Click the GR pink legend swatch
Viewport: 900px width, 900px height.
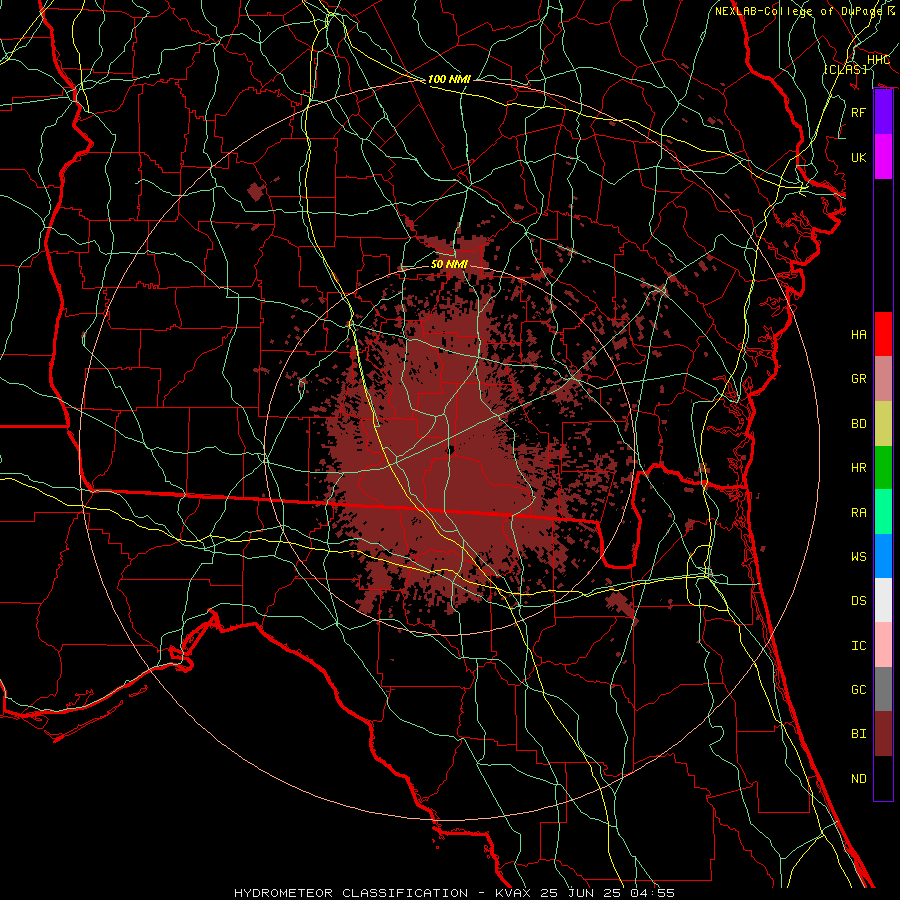tap(883, 379)
